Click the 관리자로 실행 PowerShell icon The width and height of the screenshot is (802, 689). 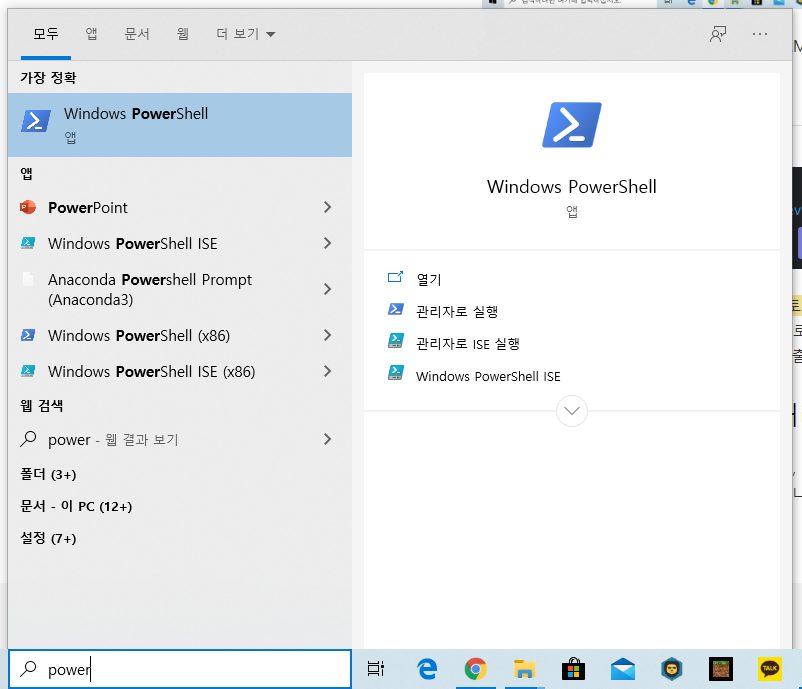coord(395,309)
